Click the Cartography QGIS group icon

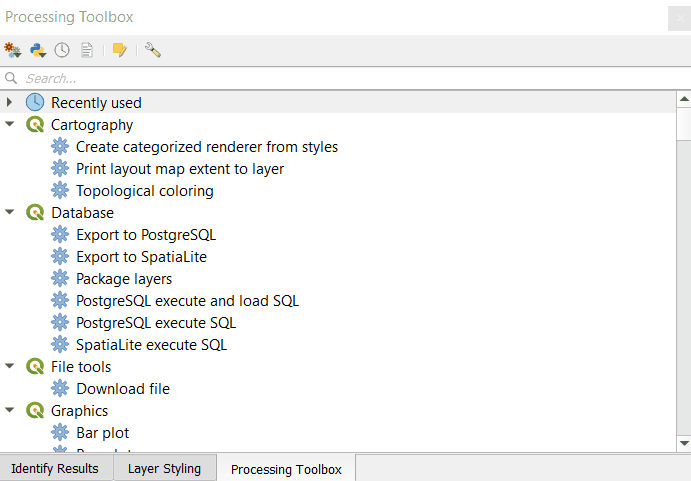35,124
